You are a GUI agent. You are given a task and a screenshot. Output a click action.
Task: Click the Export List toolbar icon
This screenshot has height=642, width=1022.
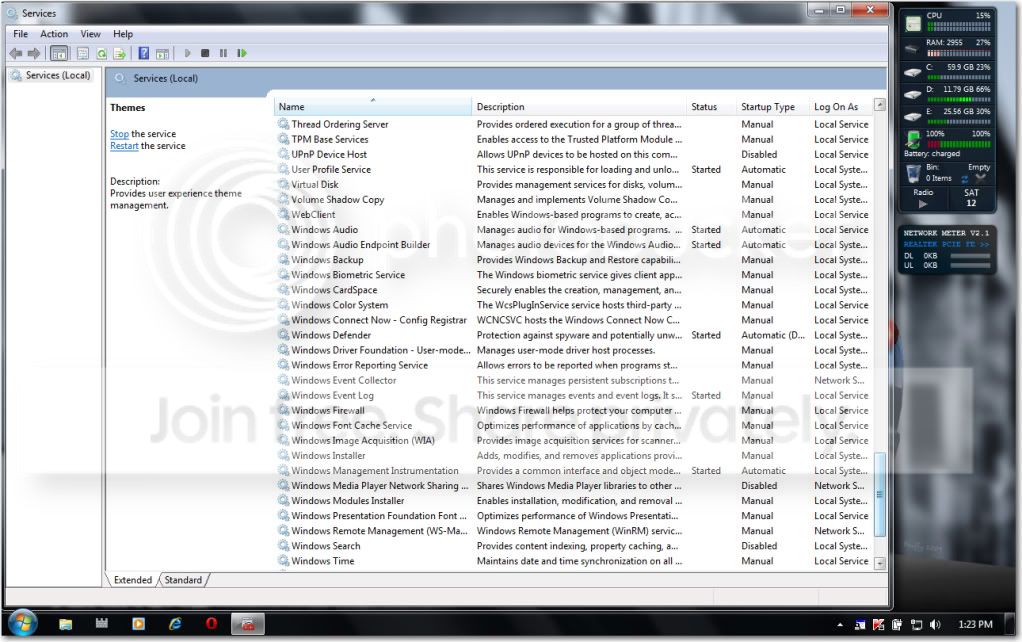pyautogui.click(x=119, y=53)
